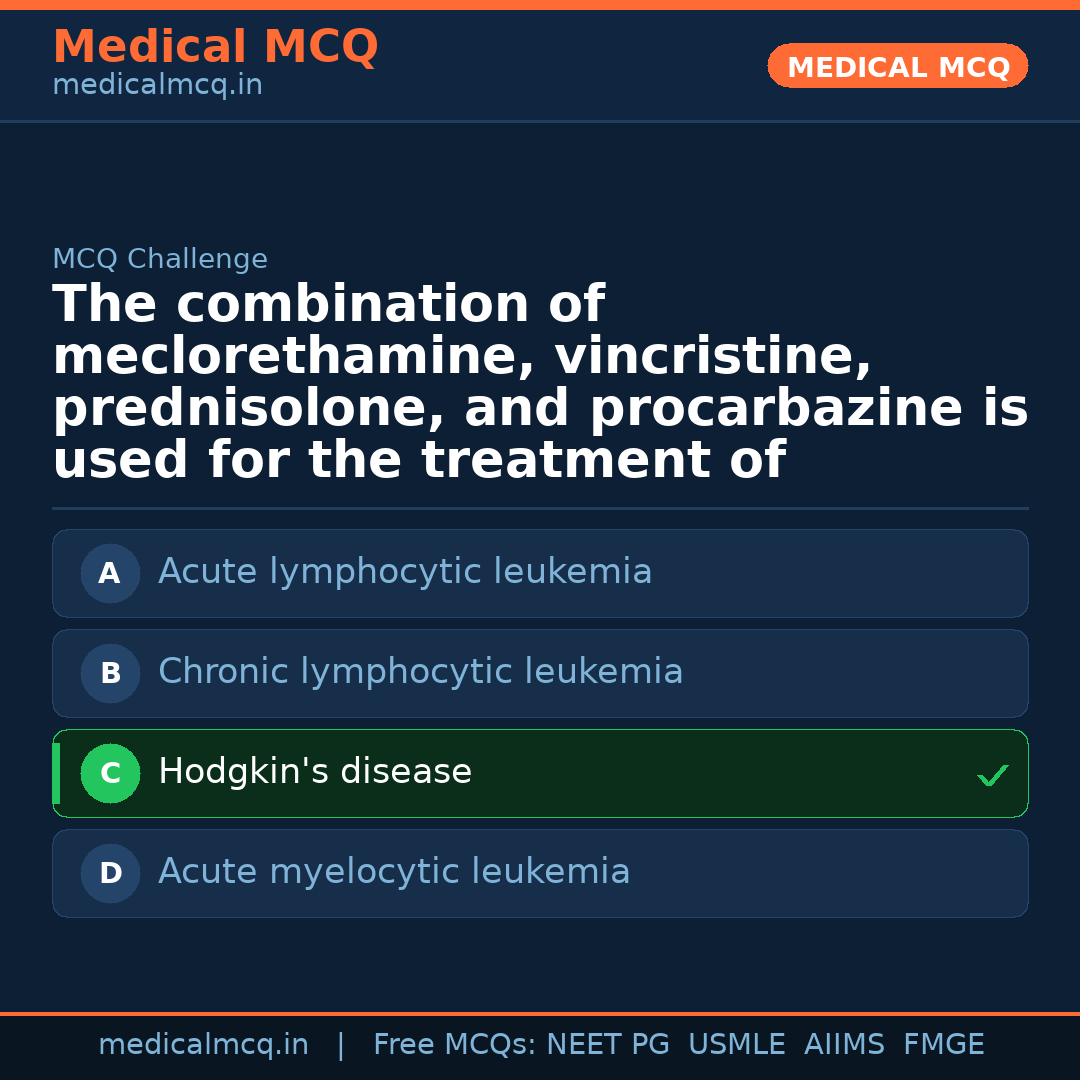The height and width of the screenshot is (1080, 1080).
Task: Click the FMGE footer text
Action: [x=944, y=1045]
